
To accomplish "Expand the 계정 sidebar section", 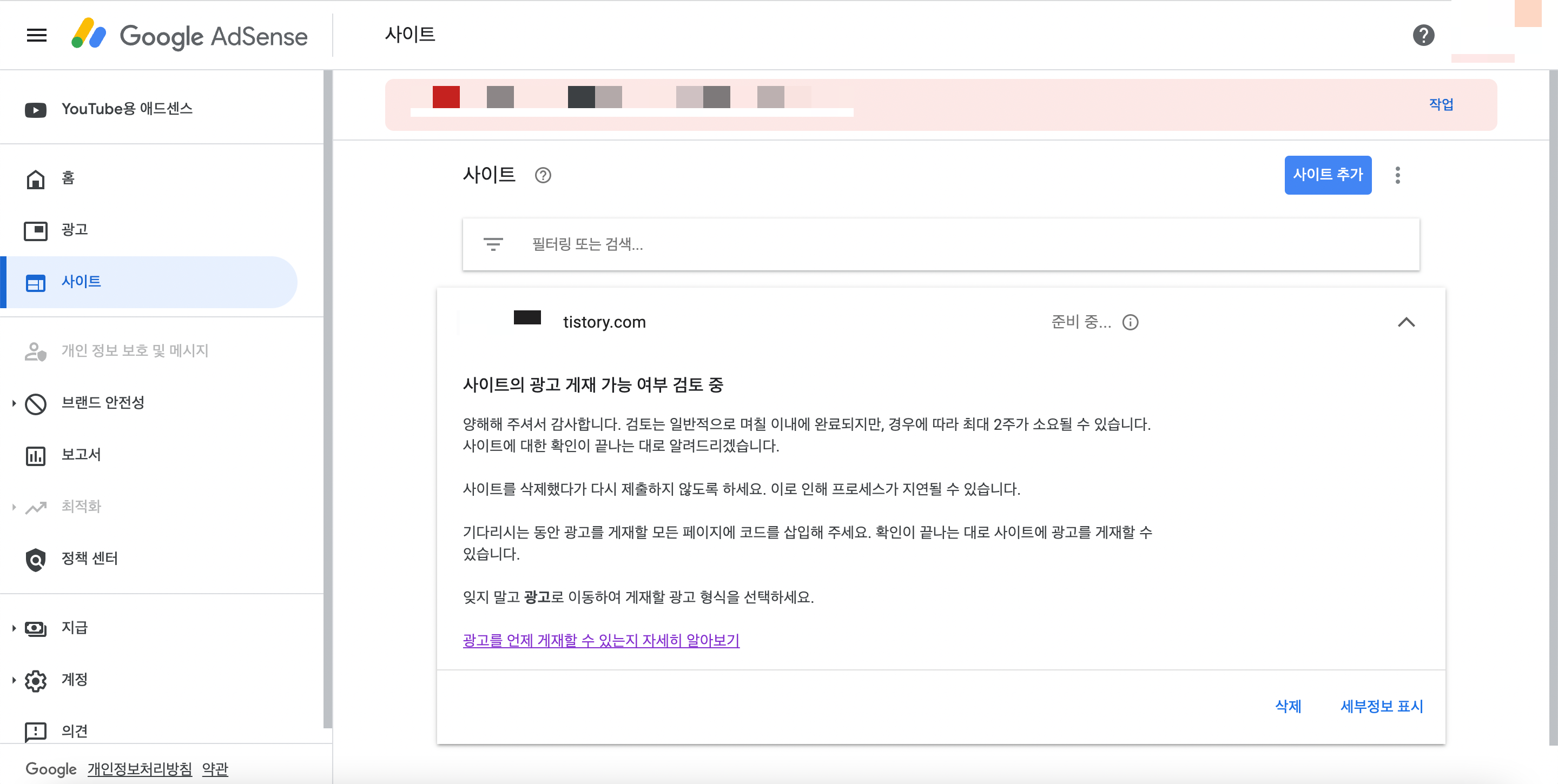I will [14, 680].
